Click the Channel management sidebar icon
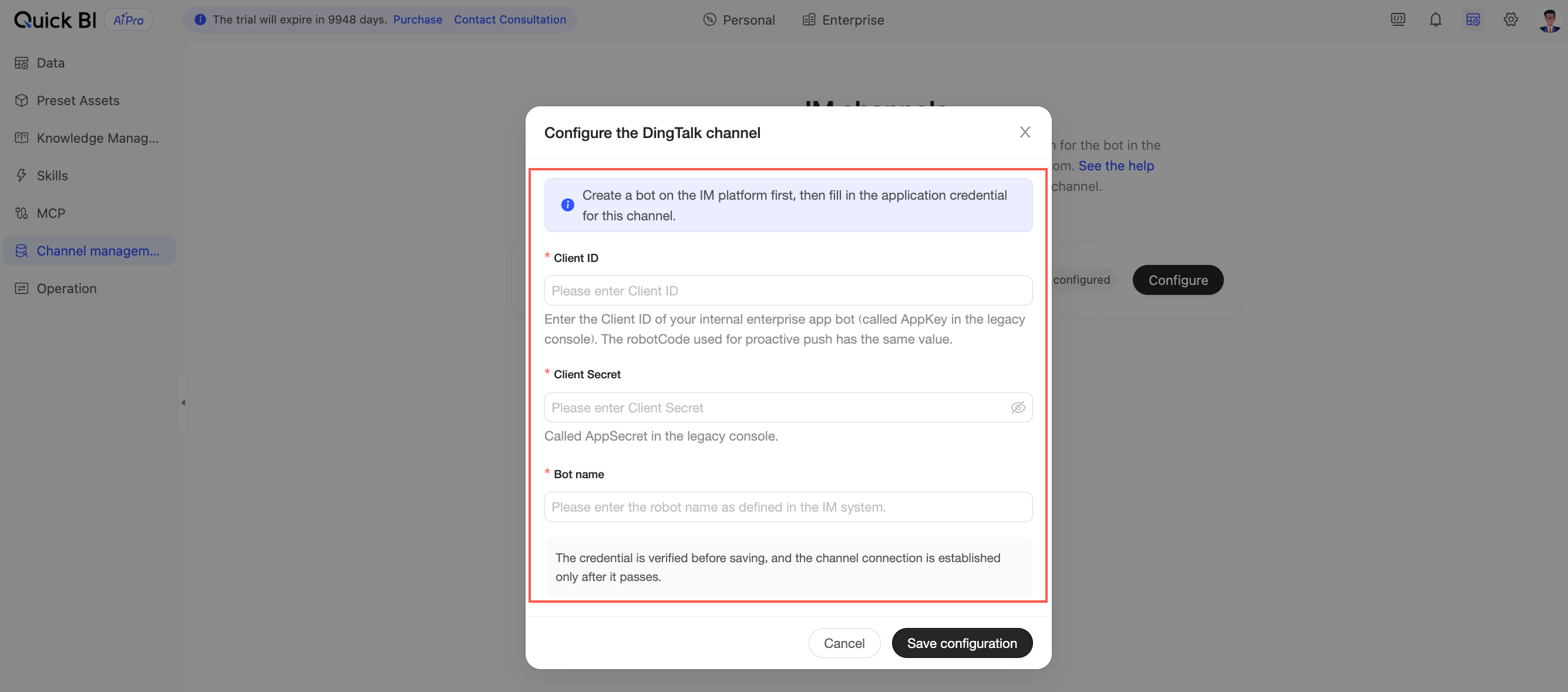1568x692 pixels. pyautogui.click(x=22, y=251)
